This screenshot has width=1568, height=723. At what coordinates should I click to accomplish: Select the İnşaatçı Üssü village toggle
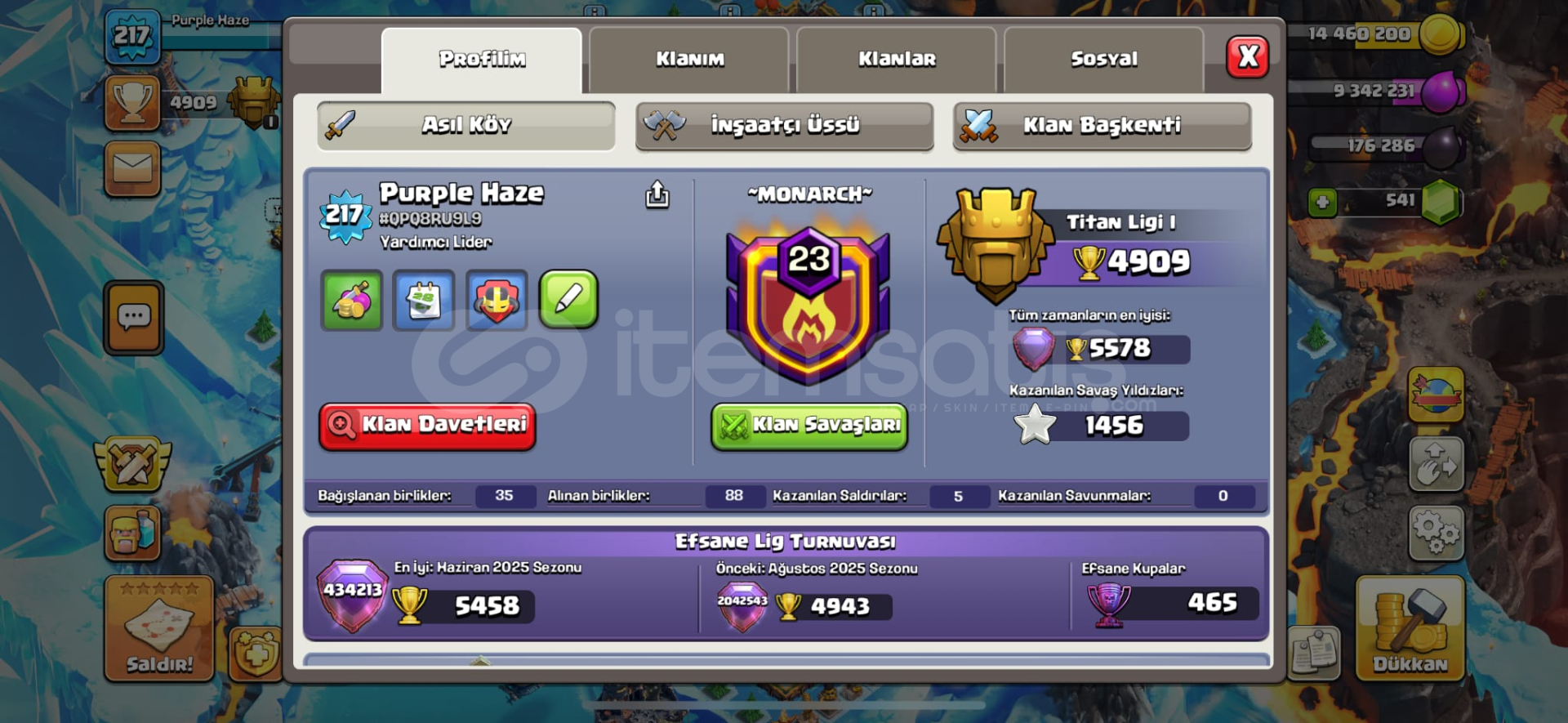(784, 126)
